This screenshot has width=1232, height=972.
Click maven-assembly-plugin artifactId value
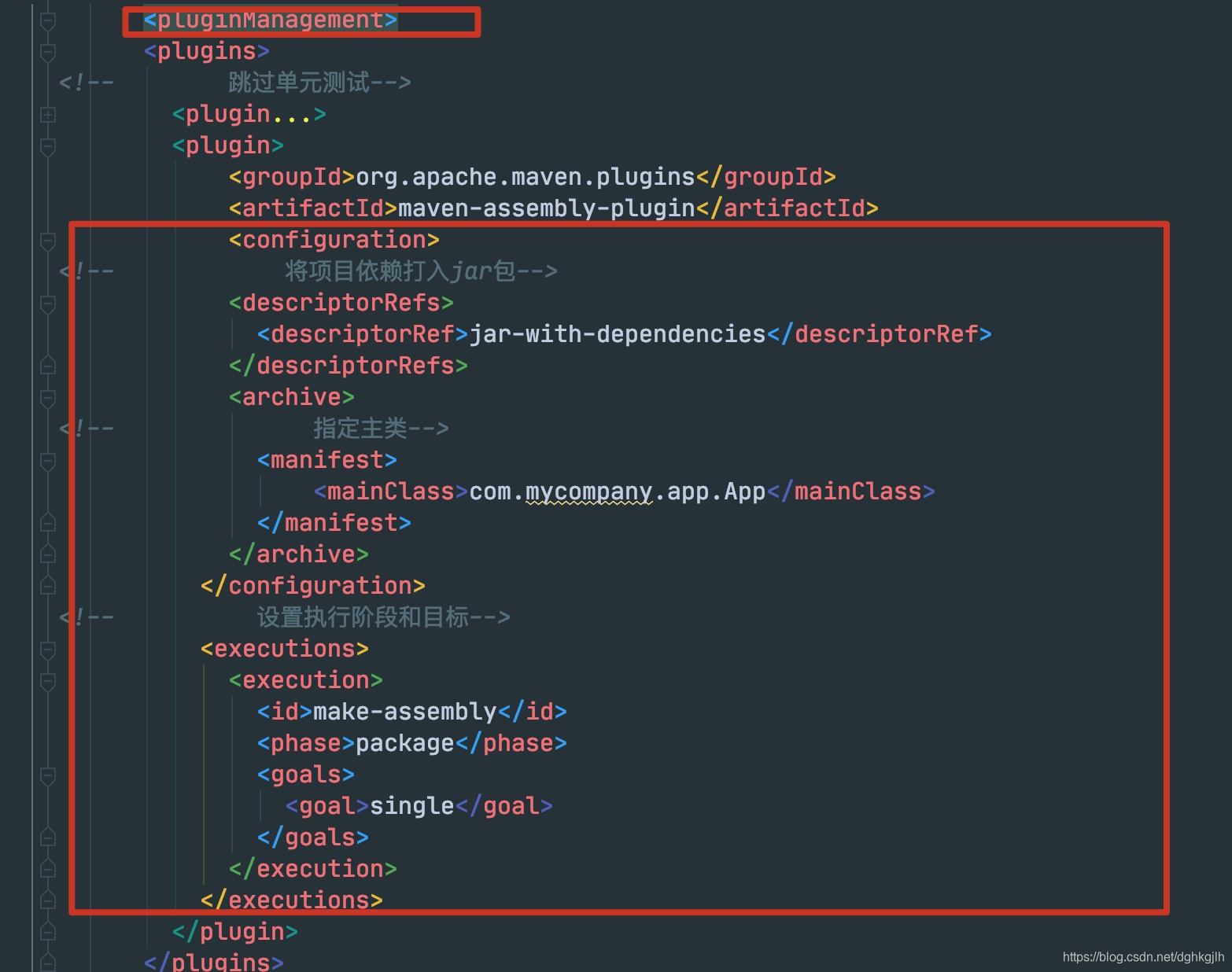(547, 209)
